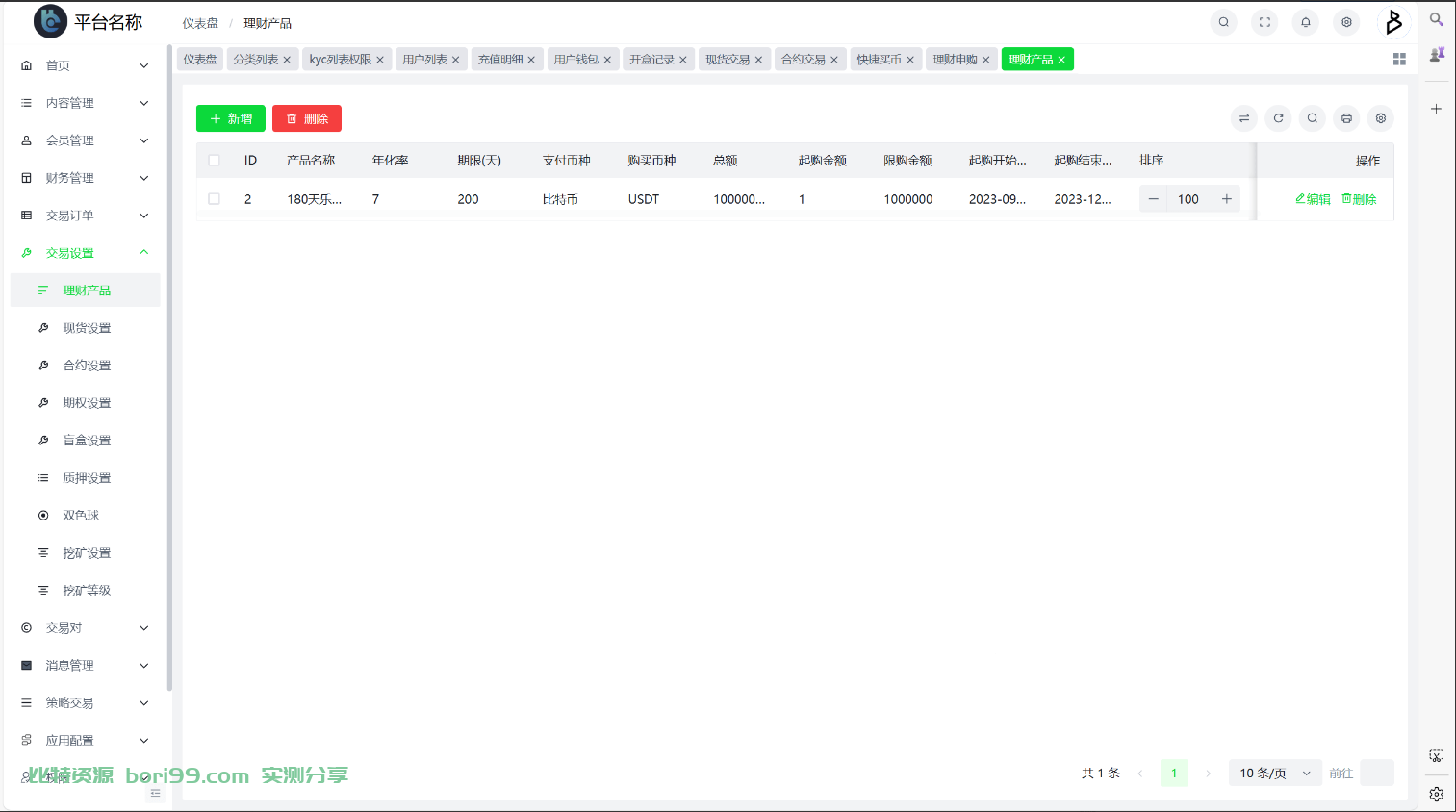Click the platform logo at top left
1456x812 pixels.
50,21
